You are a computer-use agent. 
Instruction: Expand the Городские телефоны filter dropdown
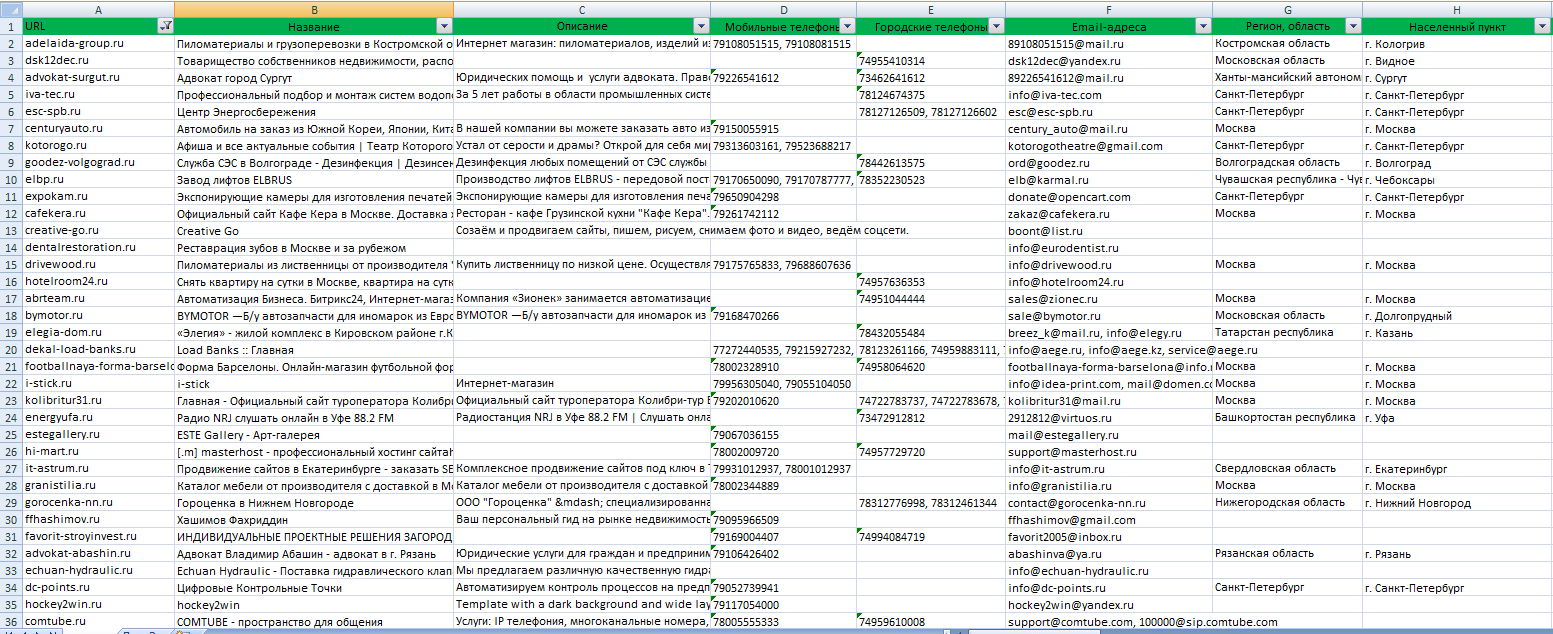coord(996,26)
